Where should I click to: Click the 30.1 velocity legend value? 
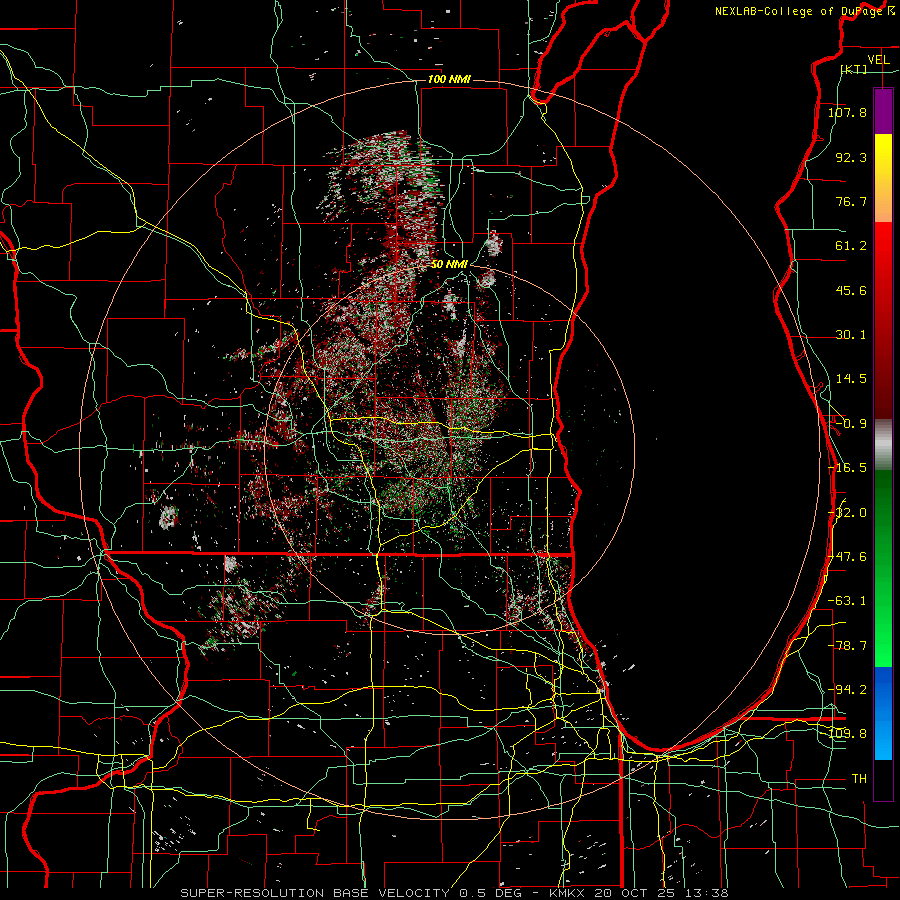click(851, 335)
